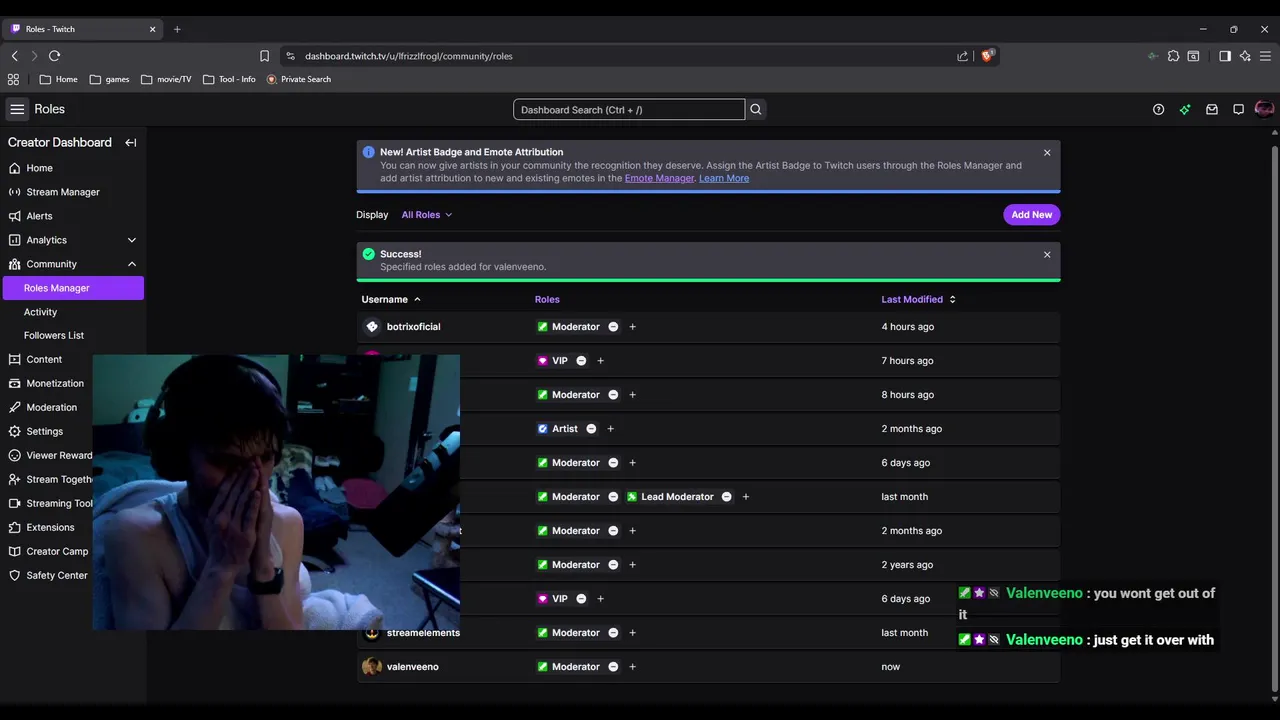This screenshot has height=720, width=1280.
Task: Remove Moderator in the 8 hours ago row
Action: click(613, 395)
